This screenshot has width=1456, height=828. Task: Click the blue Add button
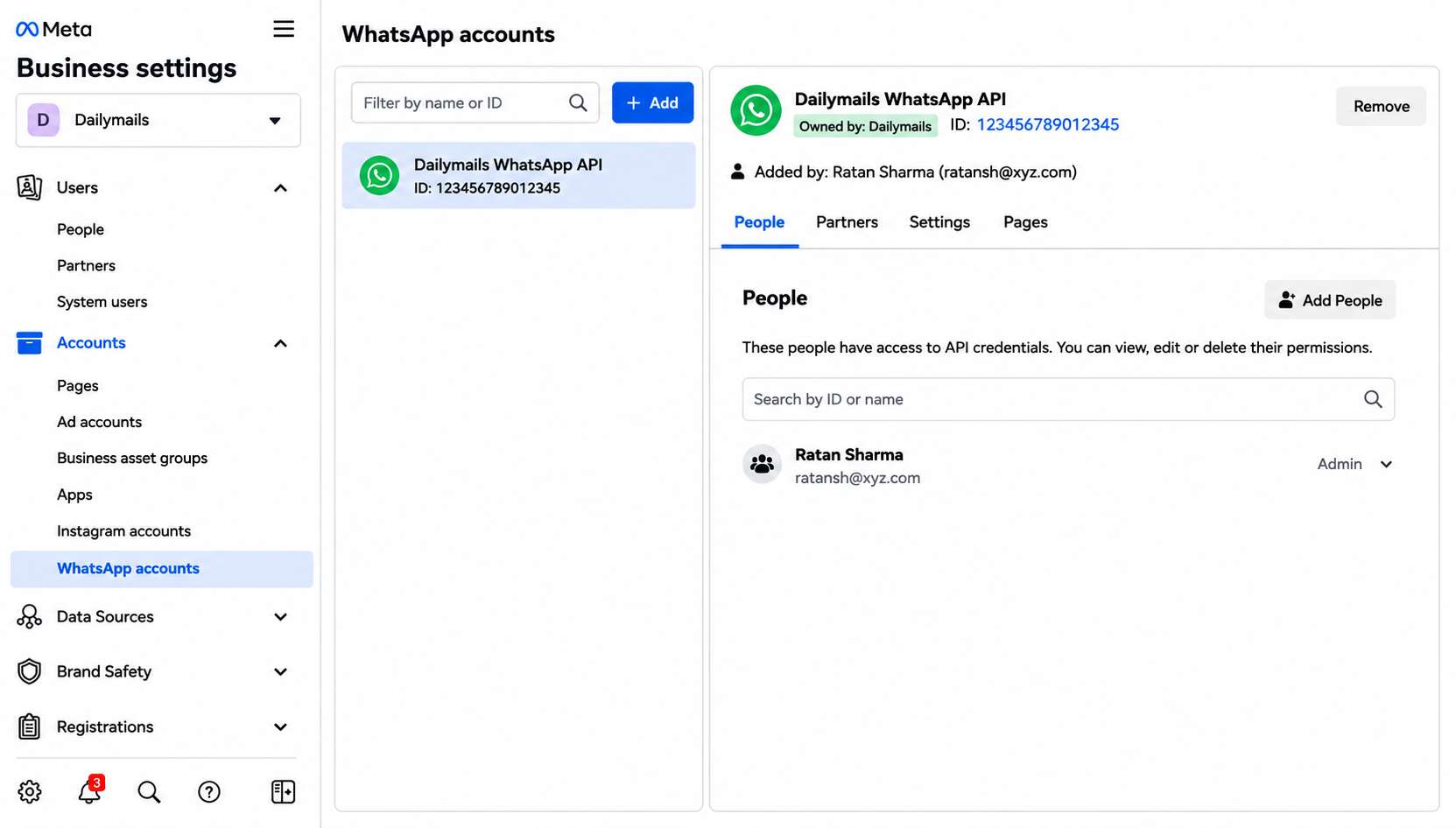coord(652,102)
